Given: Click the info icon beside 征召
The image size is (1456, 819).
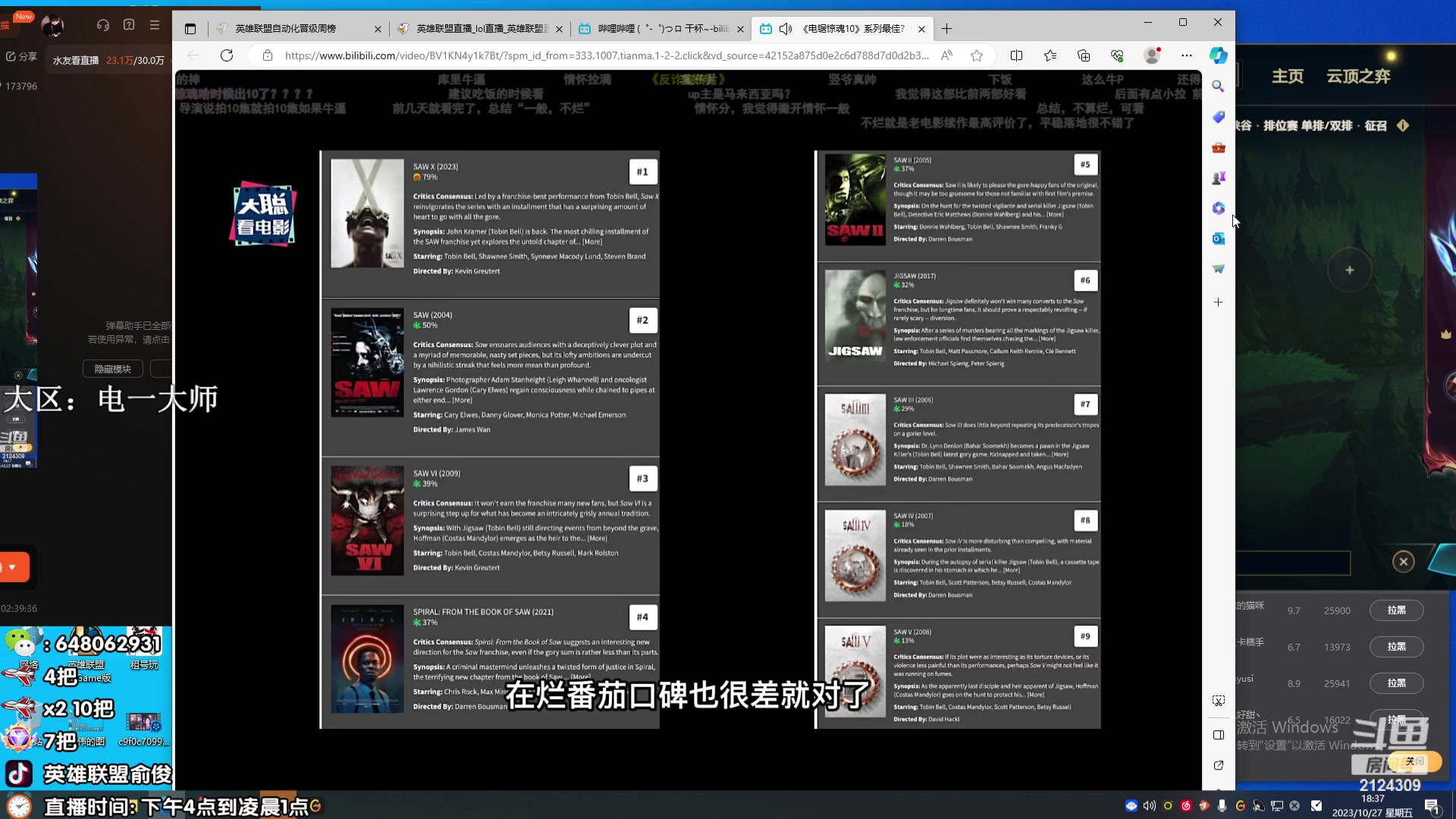Looking at the screenshot, I should click(x=1403, y=125).
